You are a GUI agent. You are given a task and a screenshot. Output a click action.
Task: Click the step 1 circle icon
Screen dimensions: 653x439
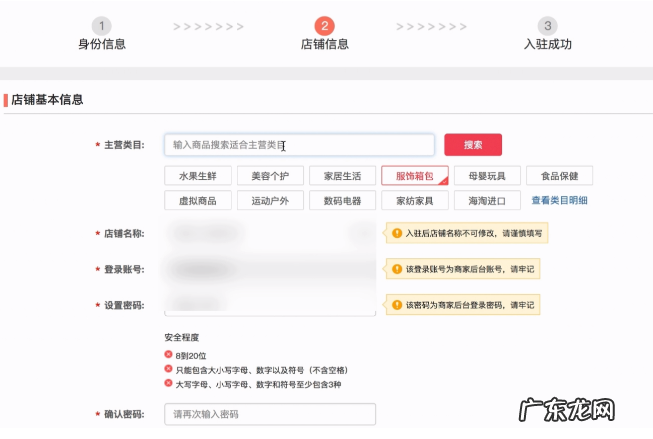(x=102, y=26)
